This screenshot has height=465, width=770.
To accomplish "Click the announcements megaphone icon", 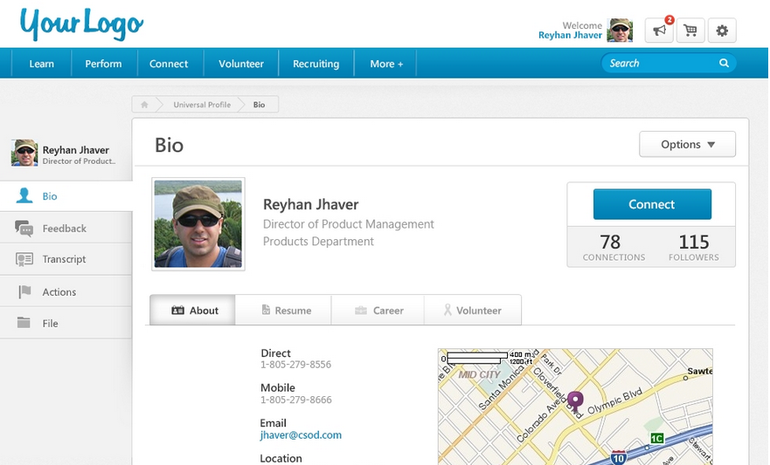I will pos(659,31).
